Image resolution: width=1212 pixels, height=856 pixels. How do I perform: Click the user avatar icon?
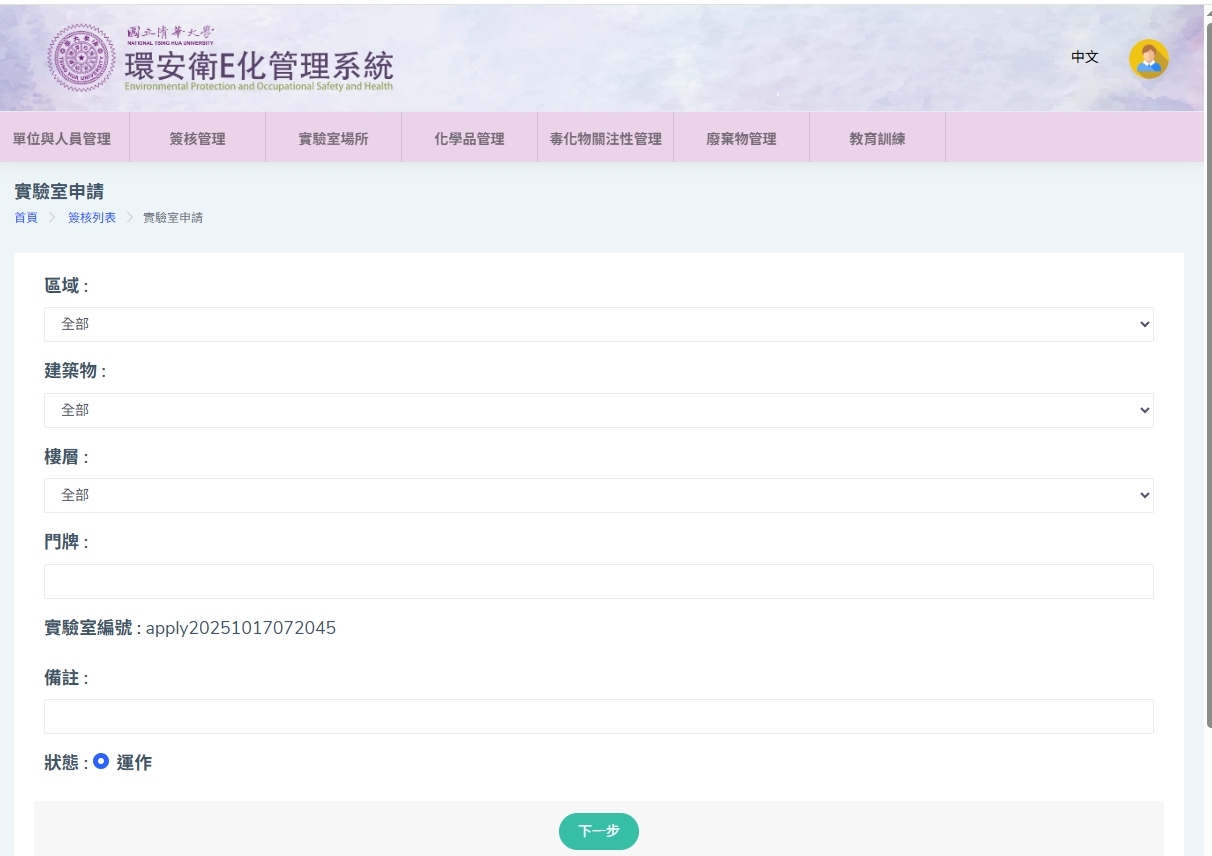point(1148,59)
